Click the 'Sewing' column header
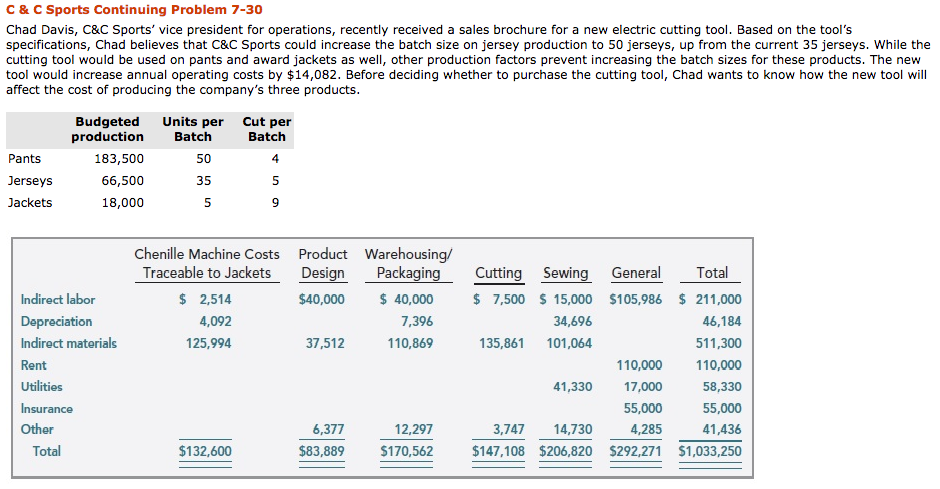This screenshot has width=940, height=489. pyautogui.click(x=566, y=273)
